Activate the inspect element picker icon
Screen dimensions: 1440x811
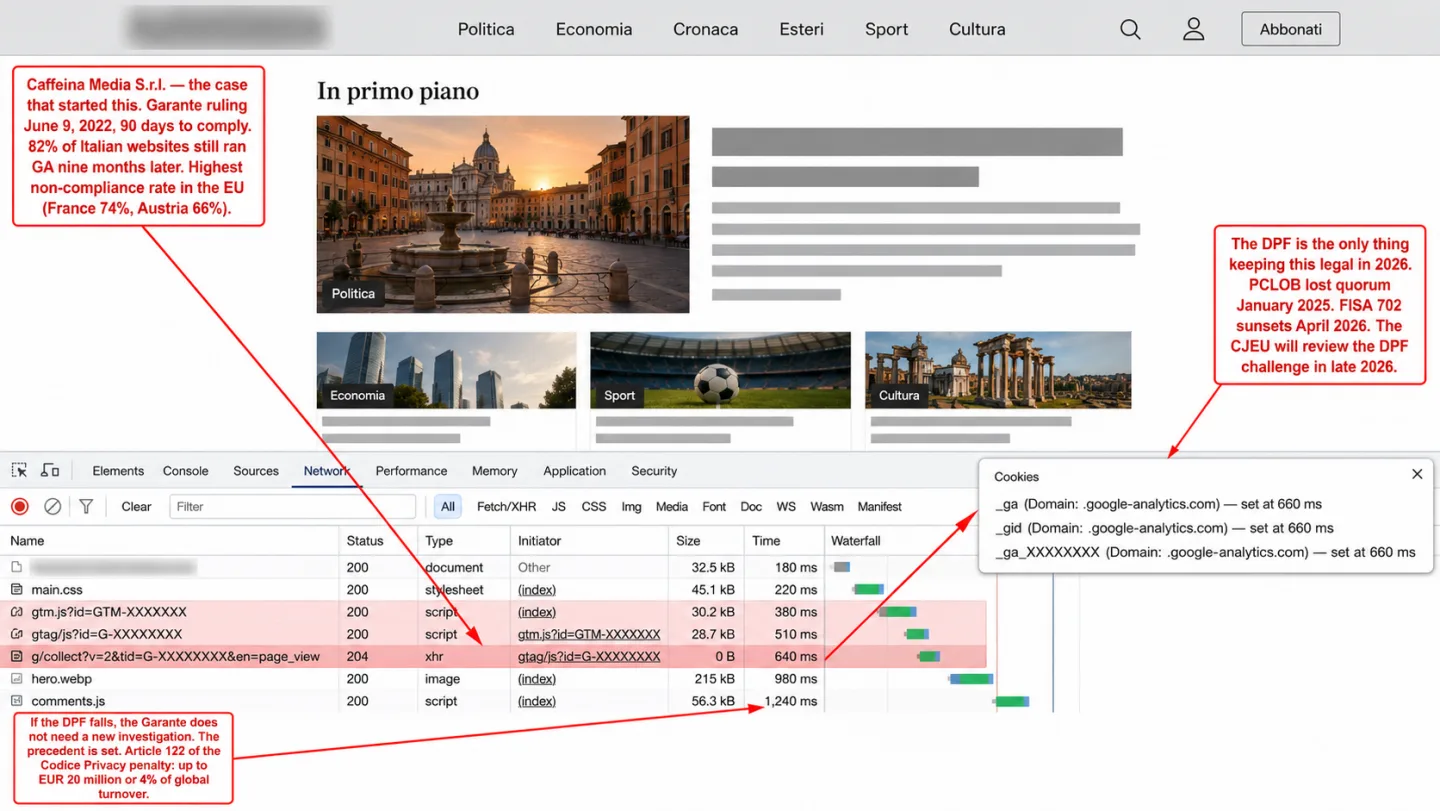[x=20, y=470]
